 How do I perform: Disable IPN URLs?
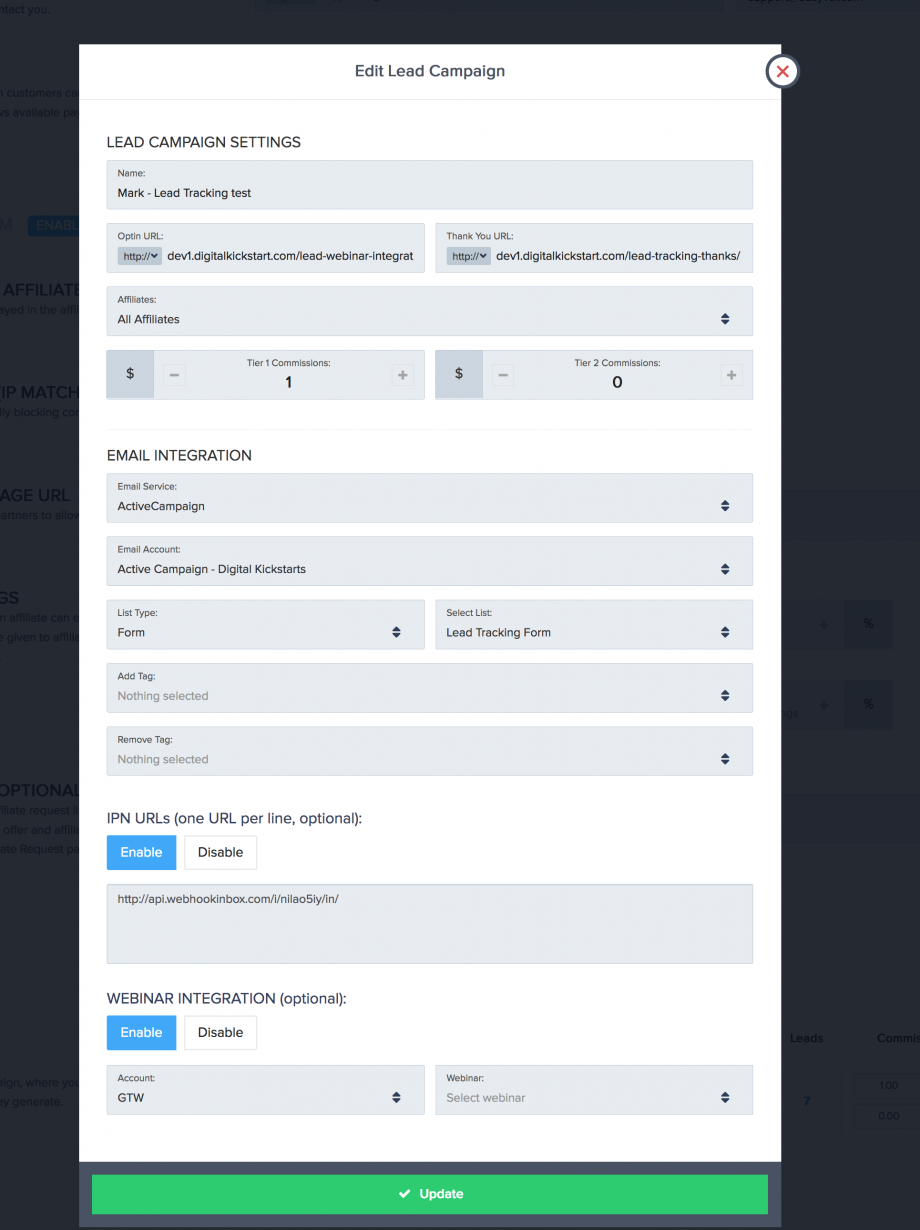(220, 852)
